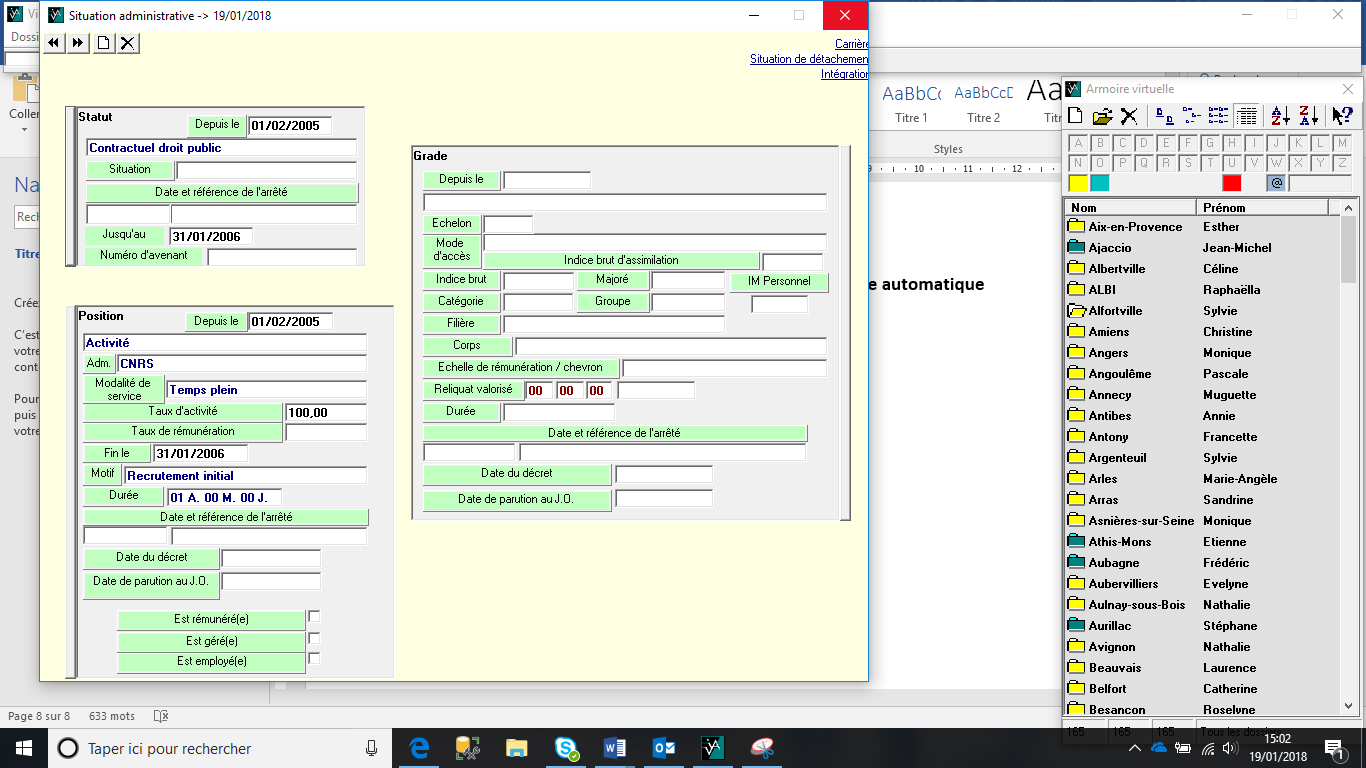Screen dimensions: 1366x768
Task: Sort the list by the Prénom column header
Action: 1262,207
